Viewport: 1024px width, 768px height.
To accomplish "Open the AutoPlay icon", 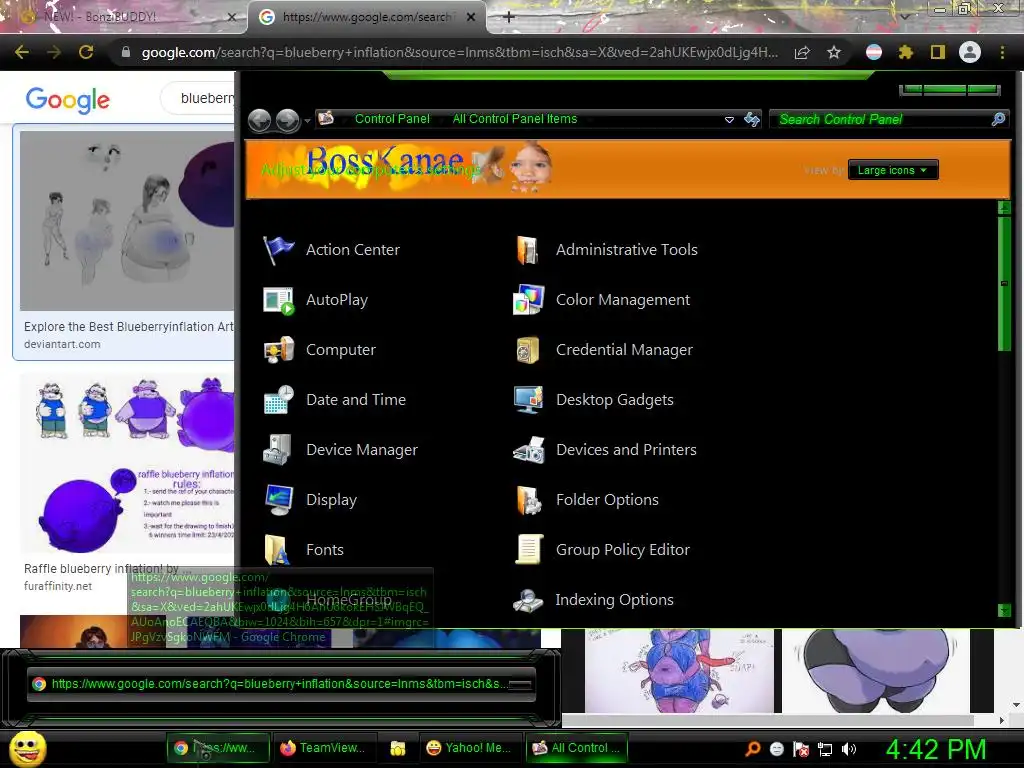I will 278,300.
